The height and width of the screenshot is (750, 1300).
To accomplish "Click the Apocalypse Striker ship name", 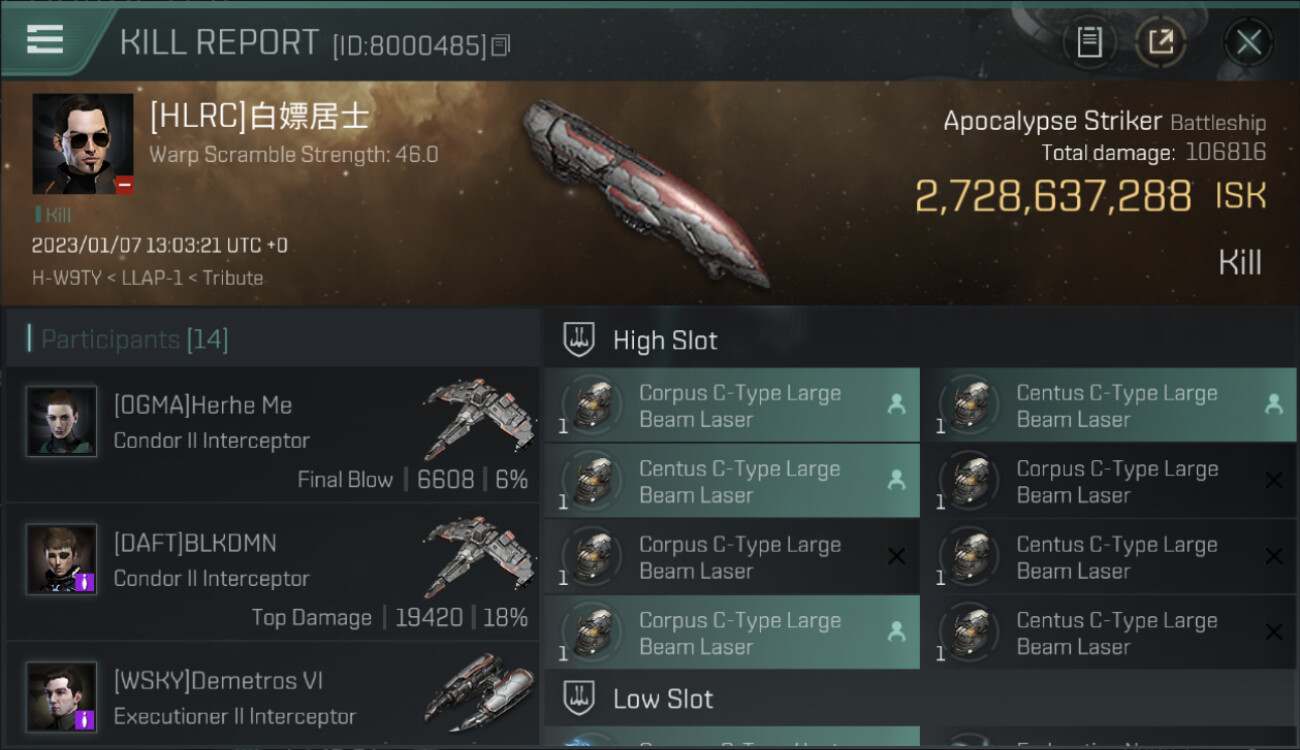I will point(1052,122).
